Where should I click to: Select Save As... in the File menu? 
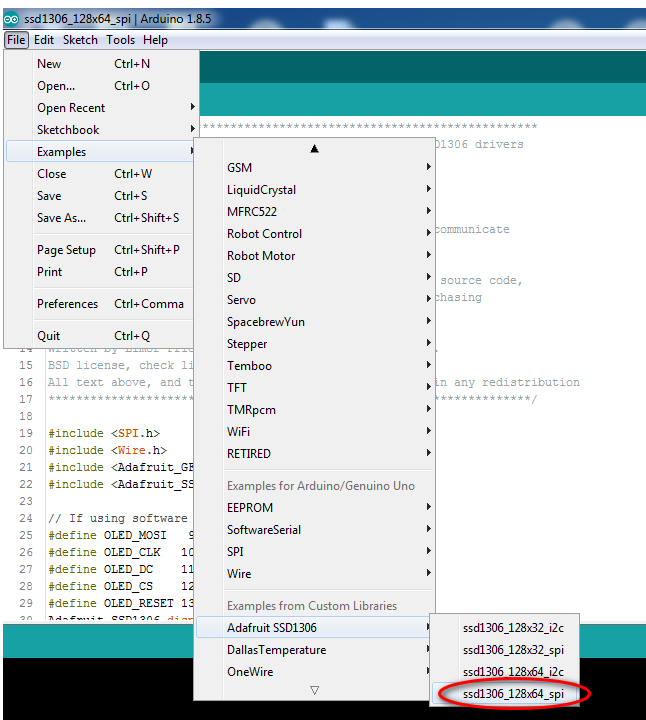click(101, 218)
